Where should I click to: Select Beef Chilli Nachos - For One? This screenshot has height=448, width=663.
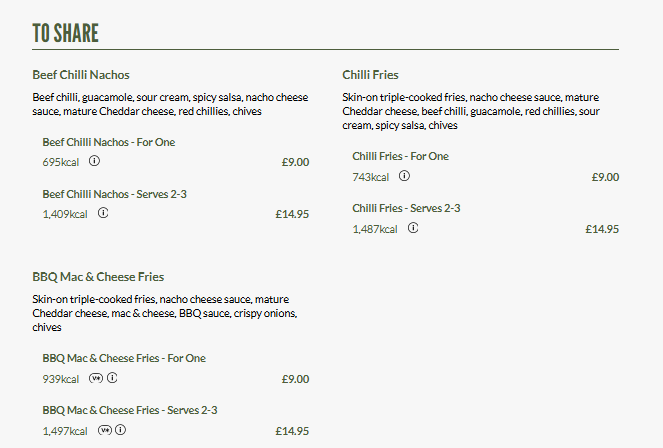[108, 142]
